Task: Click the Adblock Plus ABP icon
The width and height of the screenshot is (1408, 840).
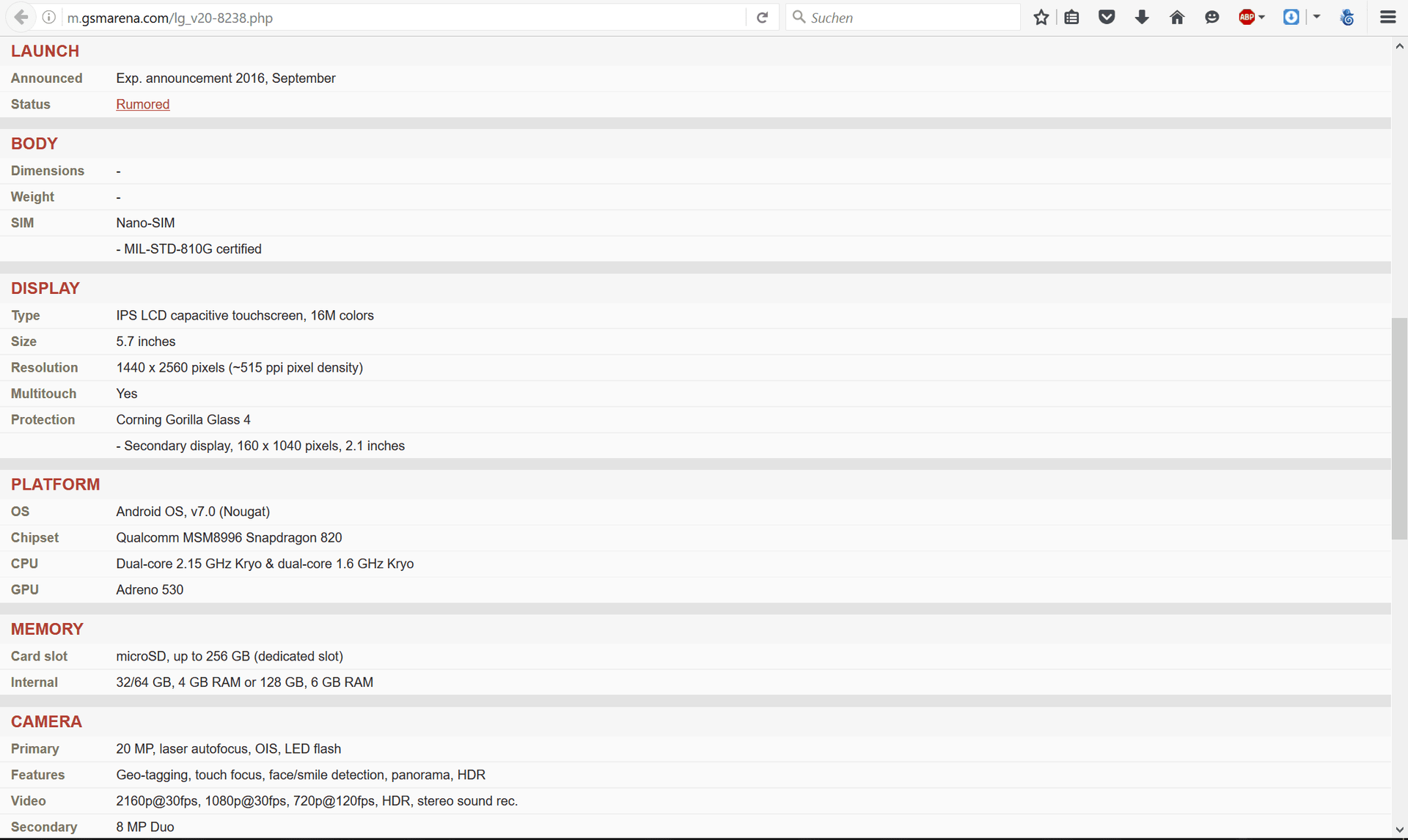Action: [1246, 17]
